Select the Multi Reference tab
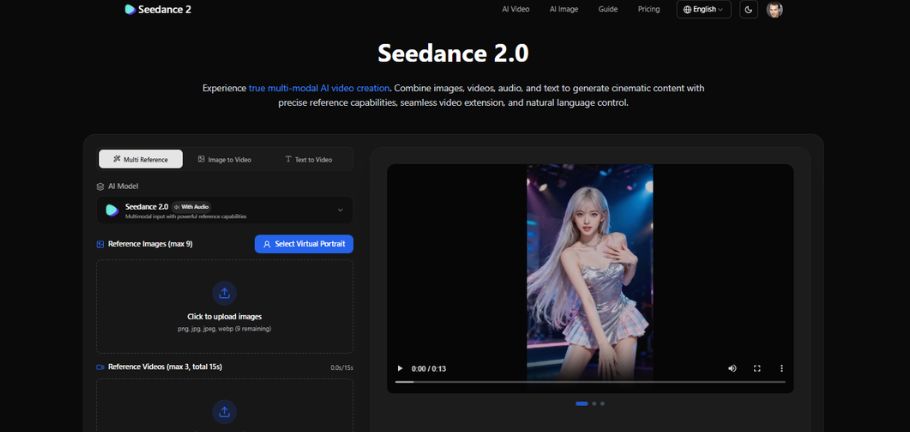Viewport: 910px width, 432px height. click(140, 159)
